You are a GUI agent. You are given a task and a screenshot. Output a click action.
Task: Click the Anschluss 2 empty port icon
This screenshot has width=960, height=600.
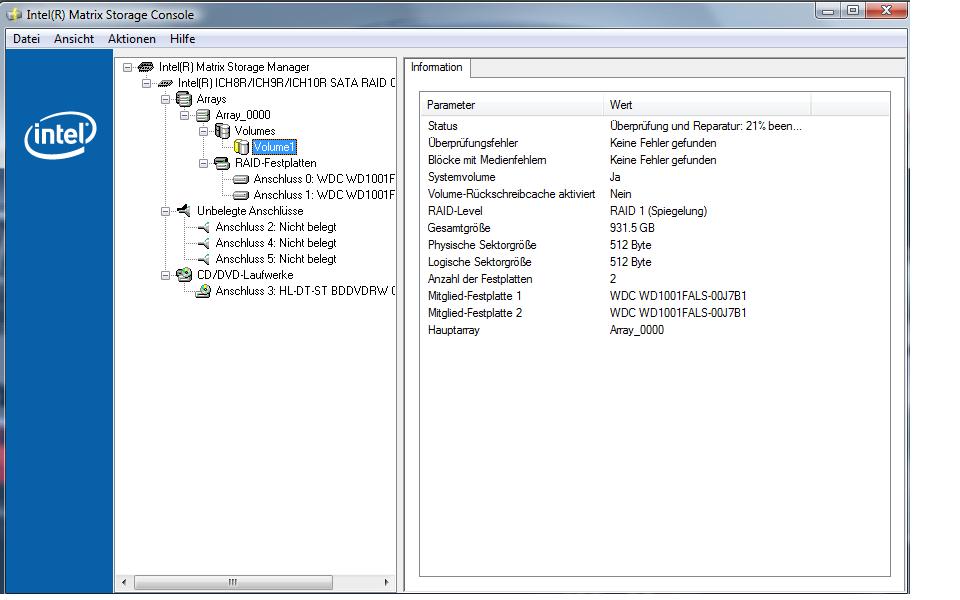point(204,227)
